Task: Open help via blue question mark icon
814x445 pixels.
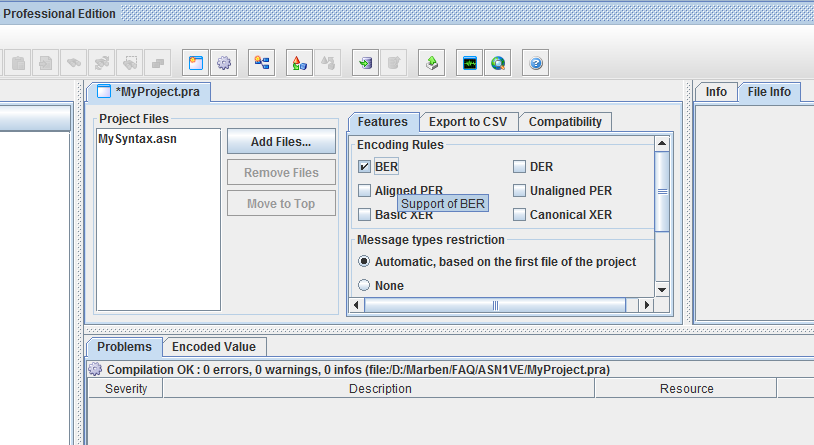Action: tap(536, 63)
